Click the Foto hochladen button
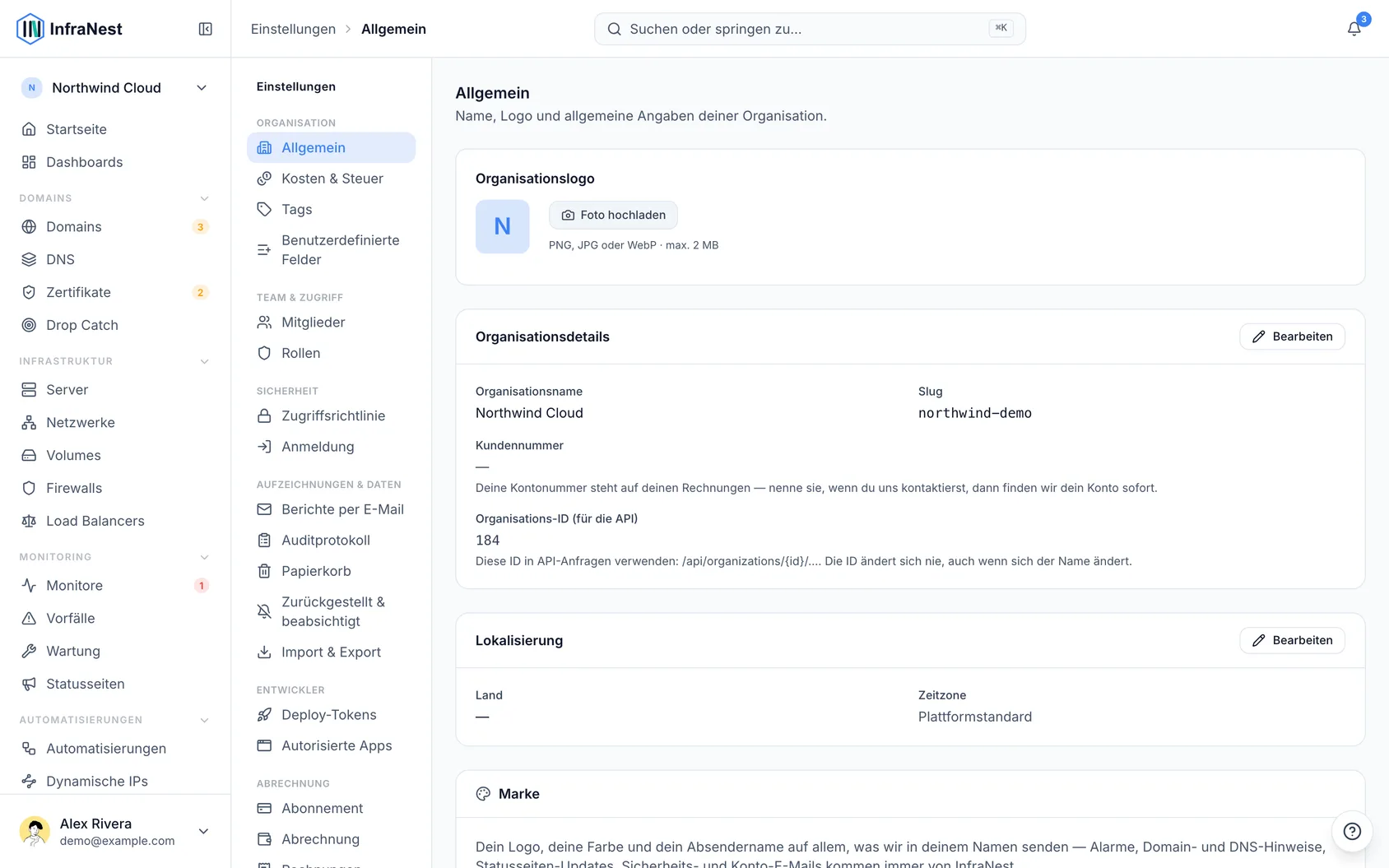 pyautogui.click(x=613, y=215)
